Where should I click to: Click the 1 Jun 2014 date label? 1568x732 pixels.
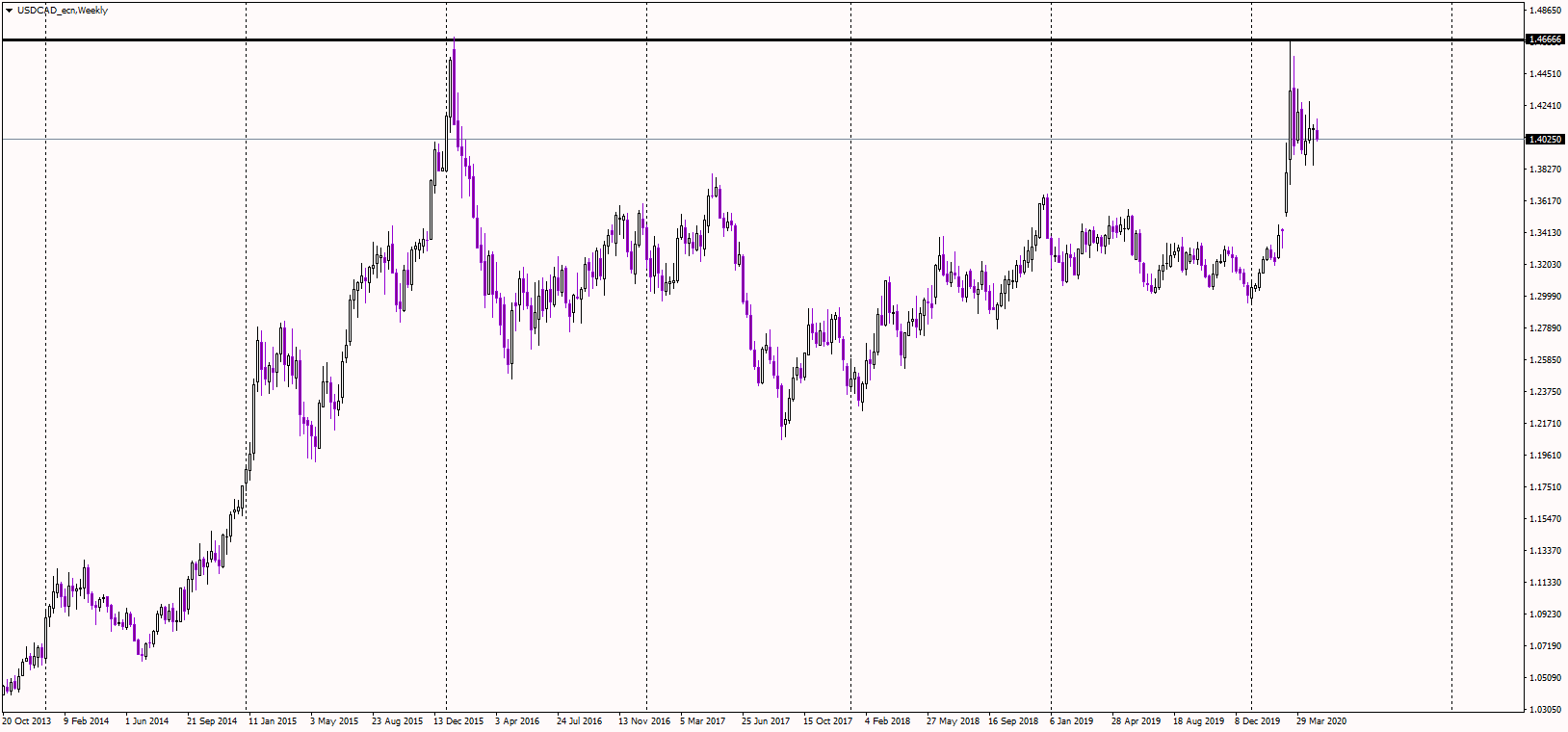point(146,721)
